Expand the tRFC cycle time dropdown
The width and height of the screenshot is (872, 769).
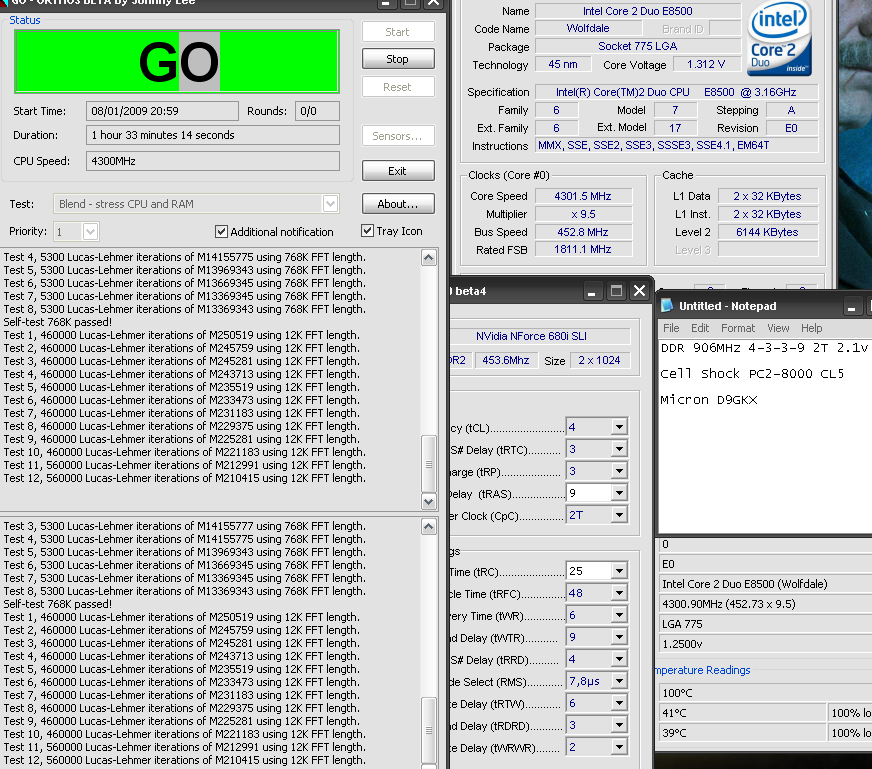619,593
